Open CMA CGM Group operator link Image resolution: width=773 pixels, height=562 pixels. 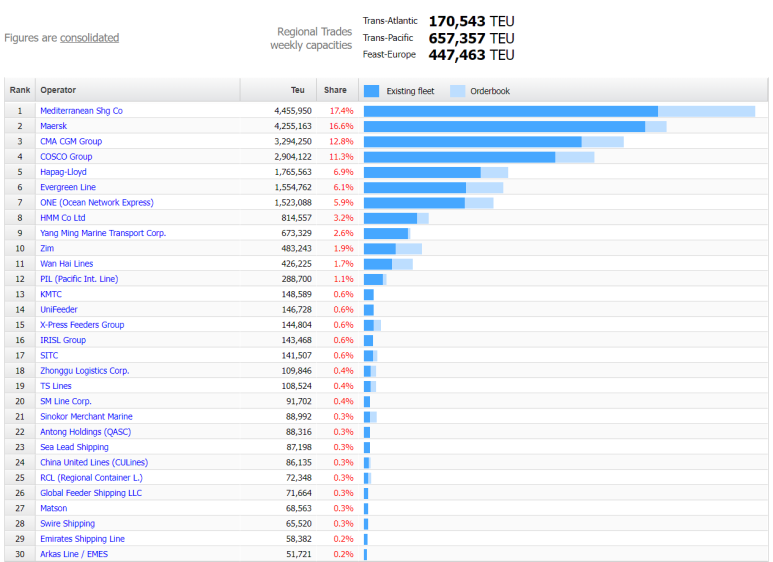71,141
